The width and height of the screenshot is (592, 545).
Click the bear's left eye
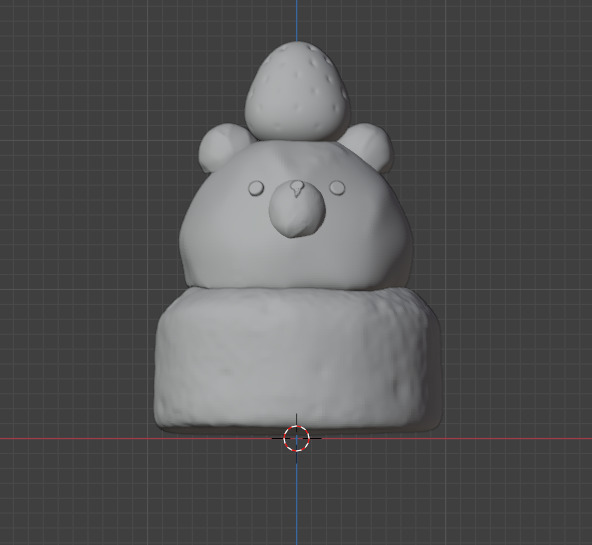click(256, 188)
